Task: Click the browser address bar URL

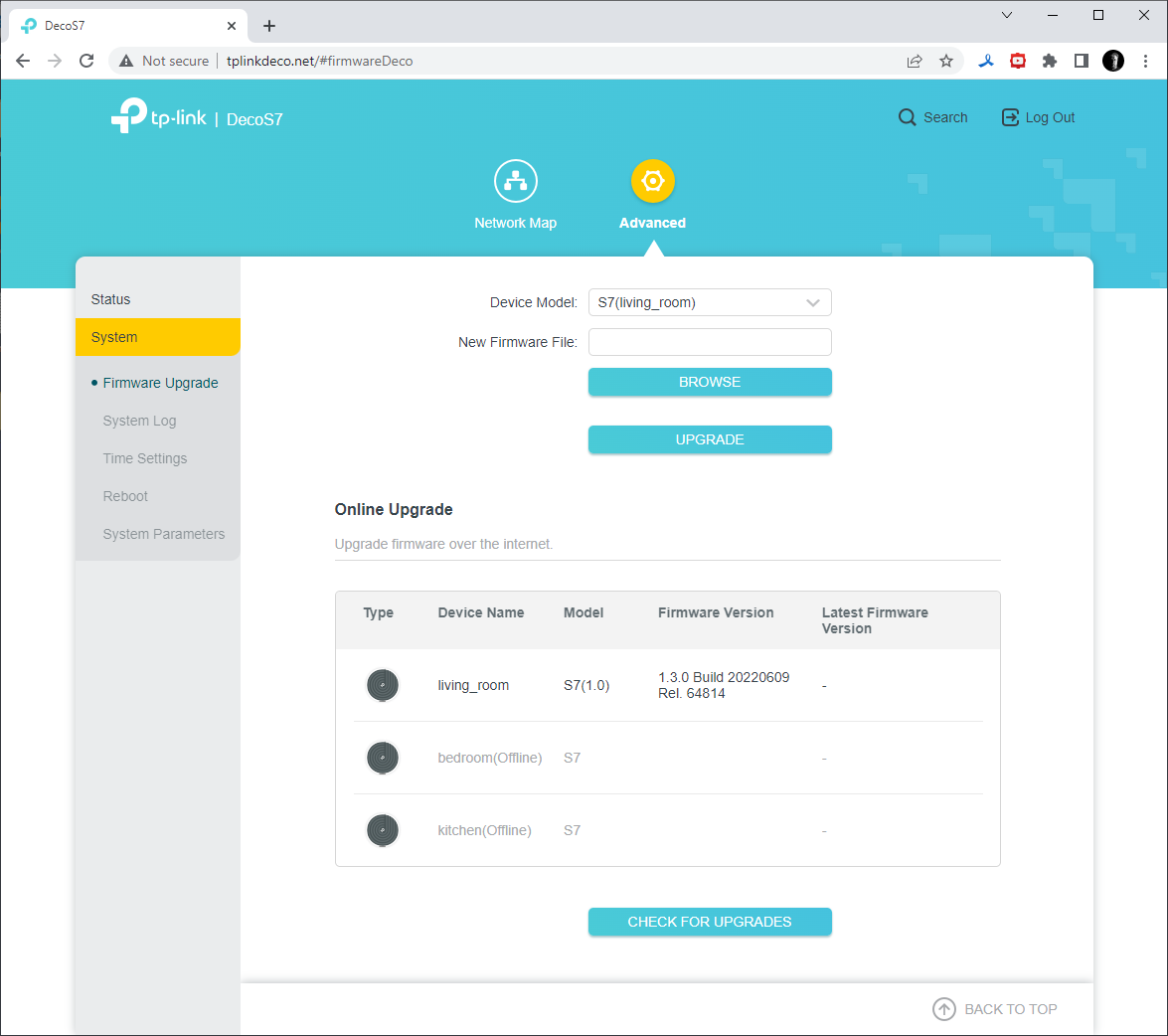Action: pyautogui.click(x=319, y=61)
